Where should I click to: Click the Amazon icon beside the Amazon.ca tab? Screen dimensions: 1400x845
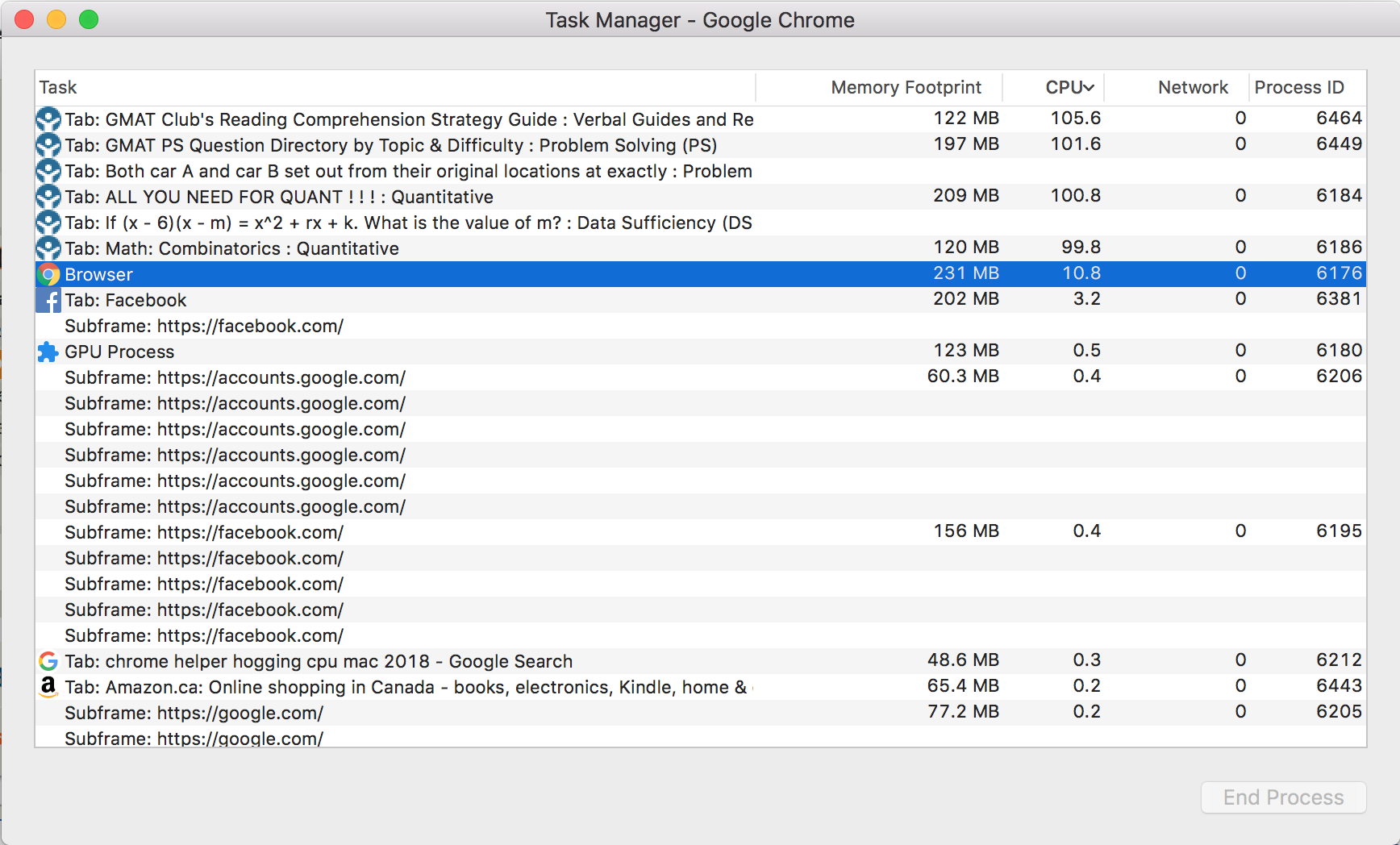pyautogui.click(x=48, y=687)
